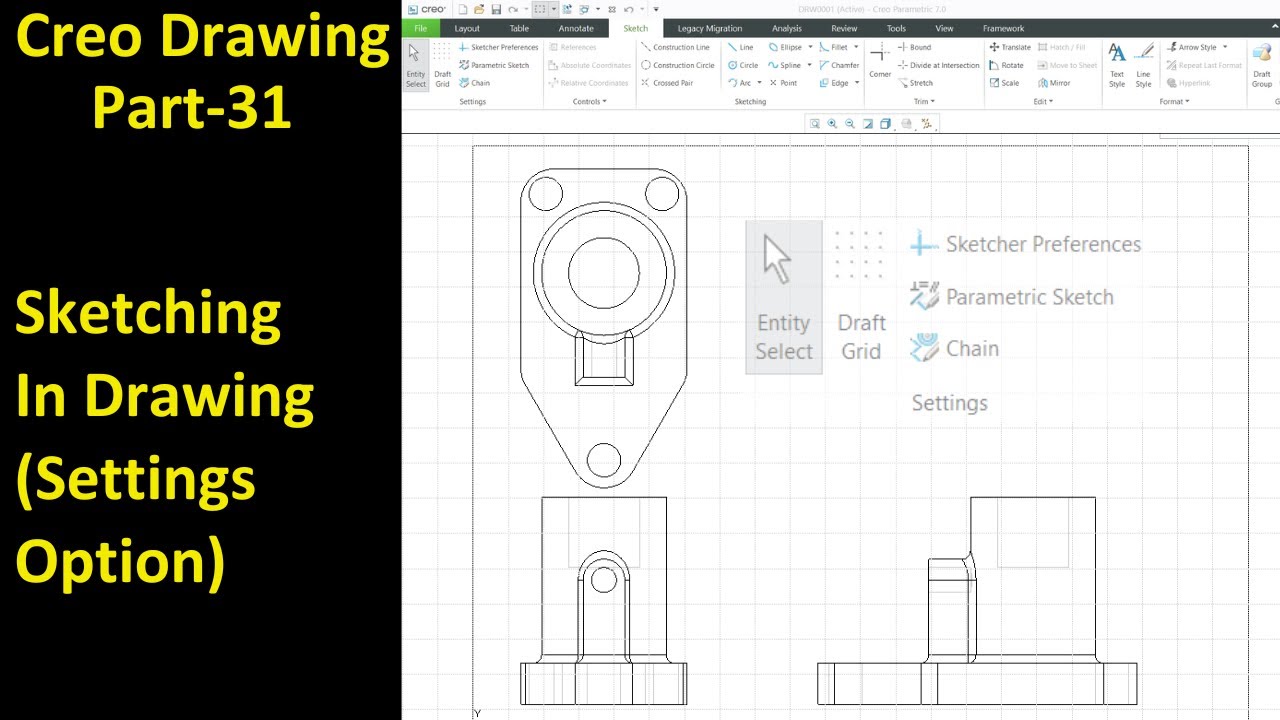Expand the Trim group overflow
The image size is (1280, 720).
[x=925, y=101]
